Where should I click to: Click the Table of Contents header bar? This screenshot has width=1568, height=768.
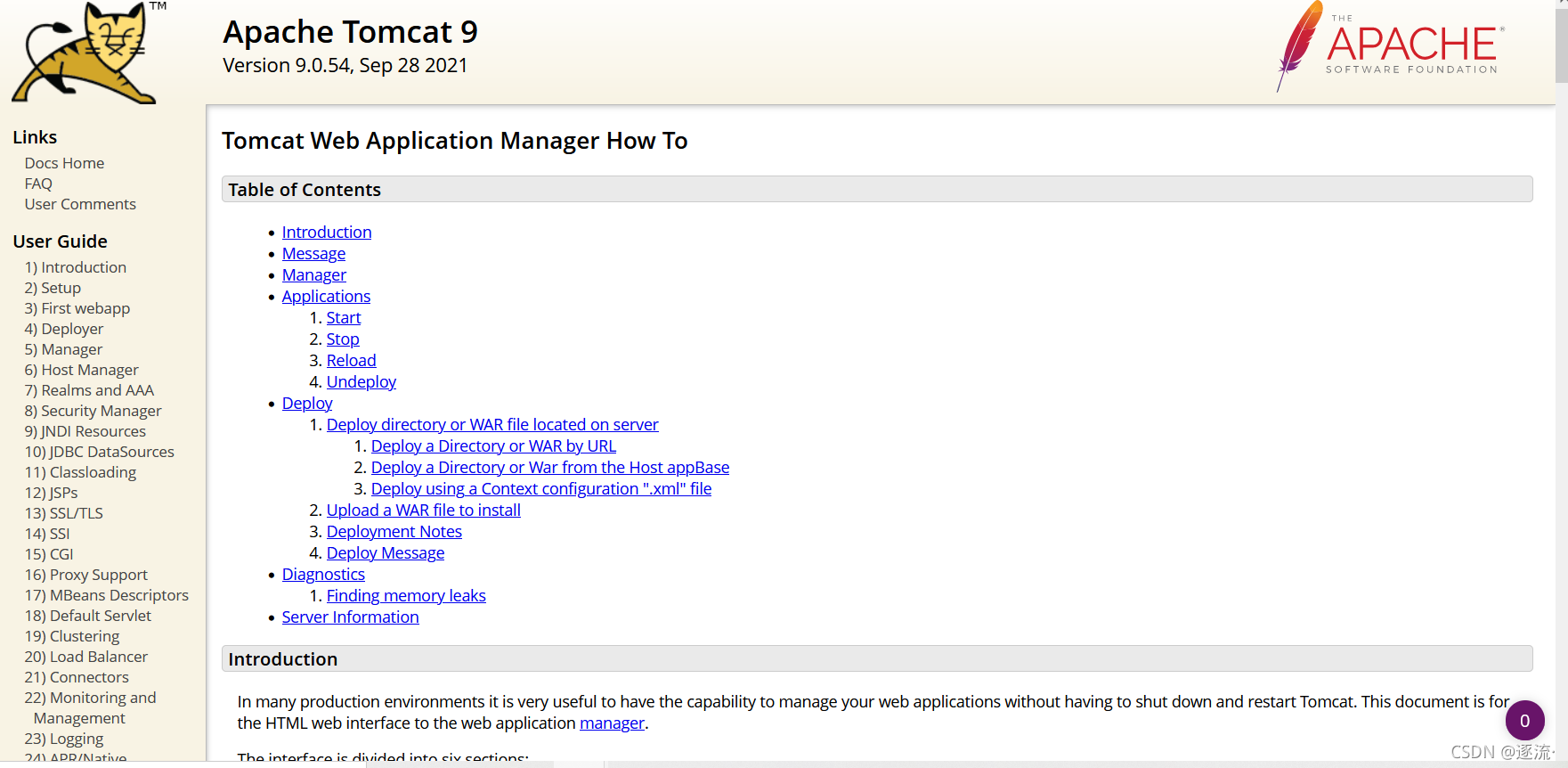[x=877, y=189]
